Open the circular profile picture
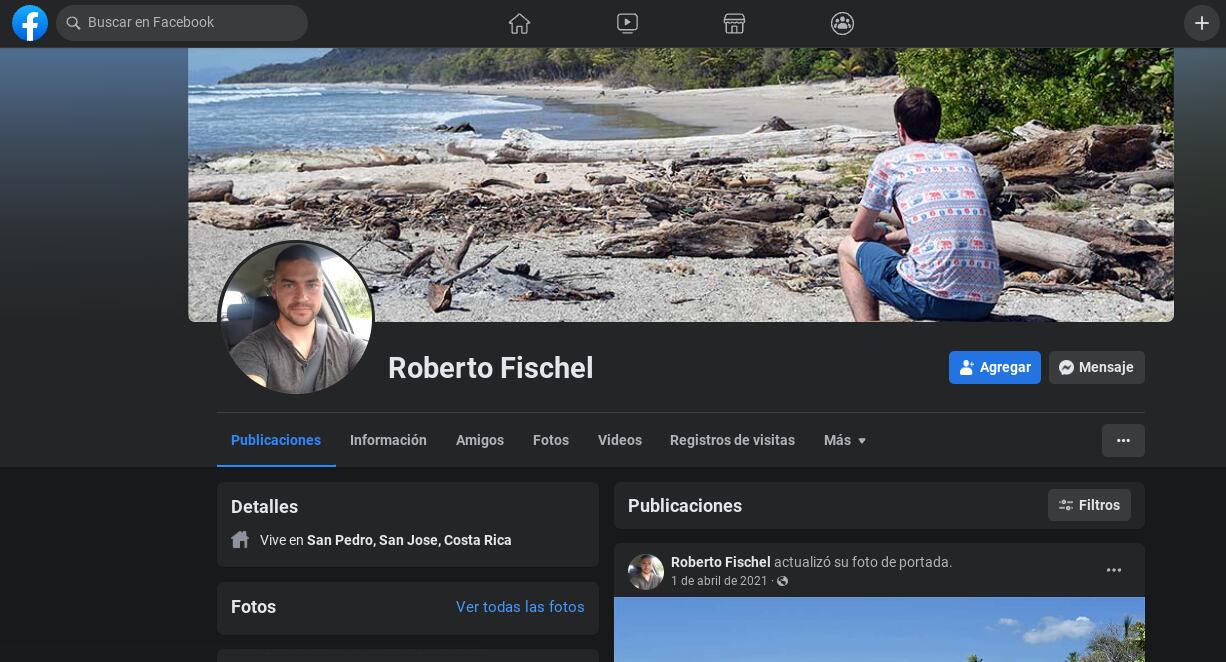 coord(296,318)
